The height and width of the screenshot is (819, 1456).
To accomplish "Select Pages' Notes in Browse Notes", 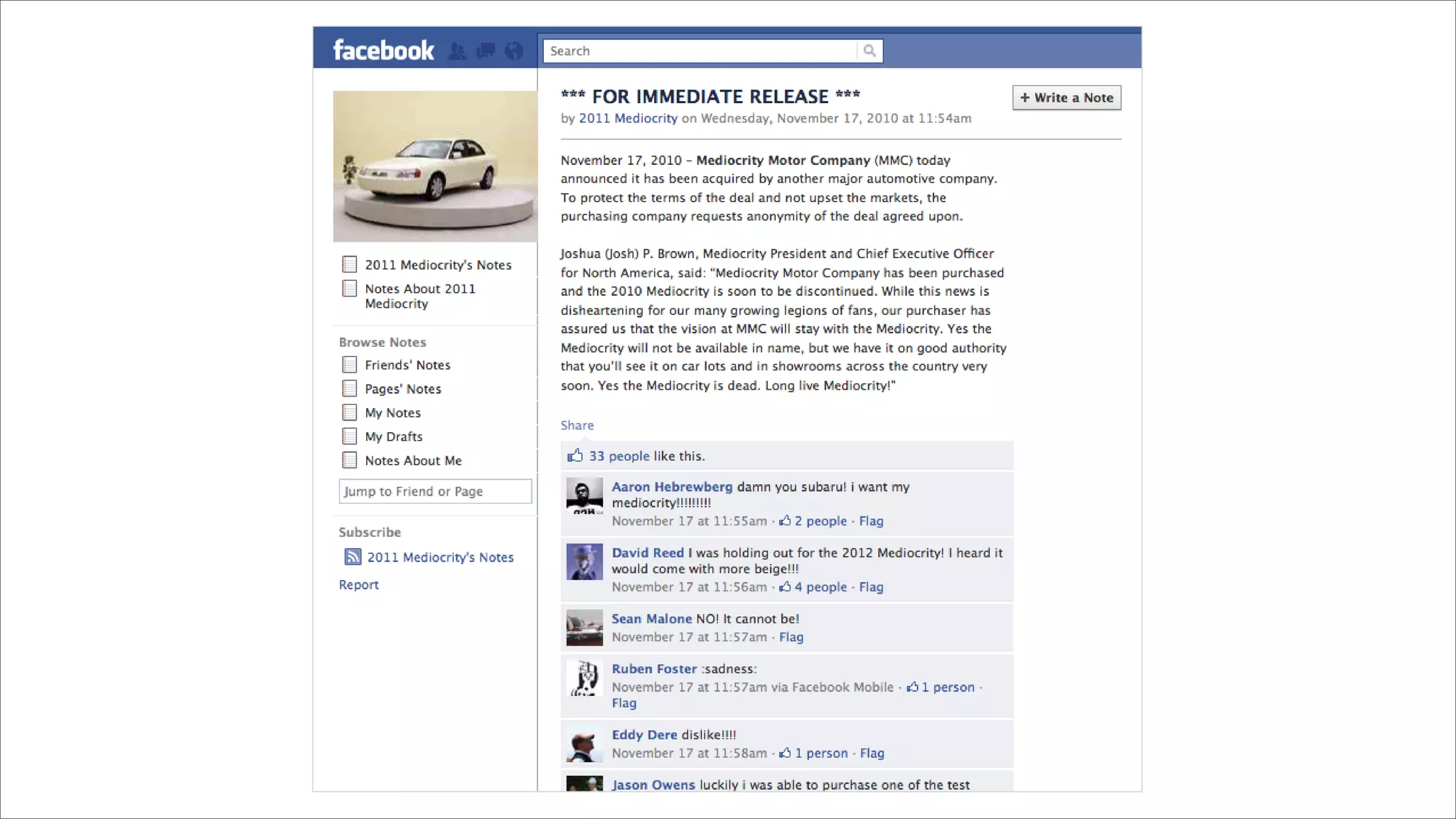I will pyautogui.click(x=402, y=389).
